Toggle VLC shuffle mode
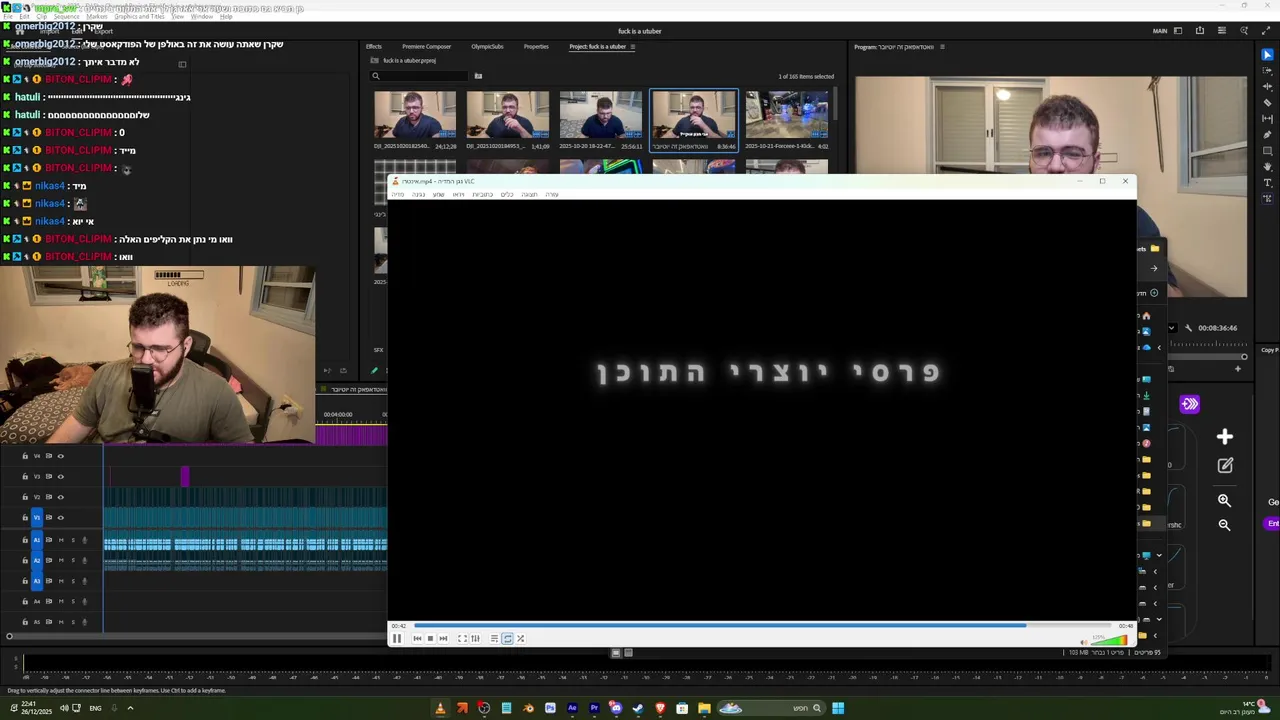This screenshot has height=720, width=1280. (x=520, y=638)
